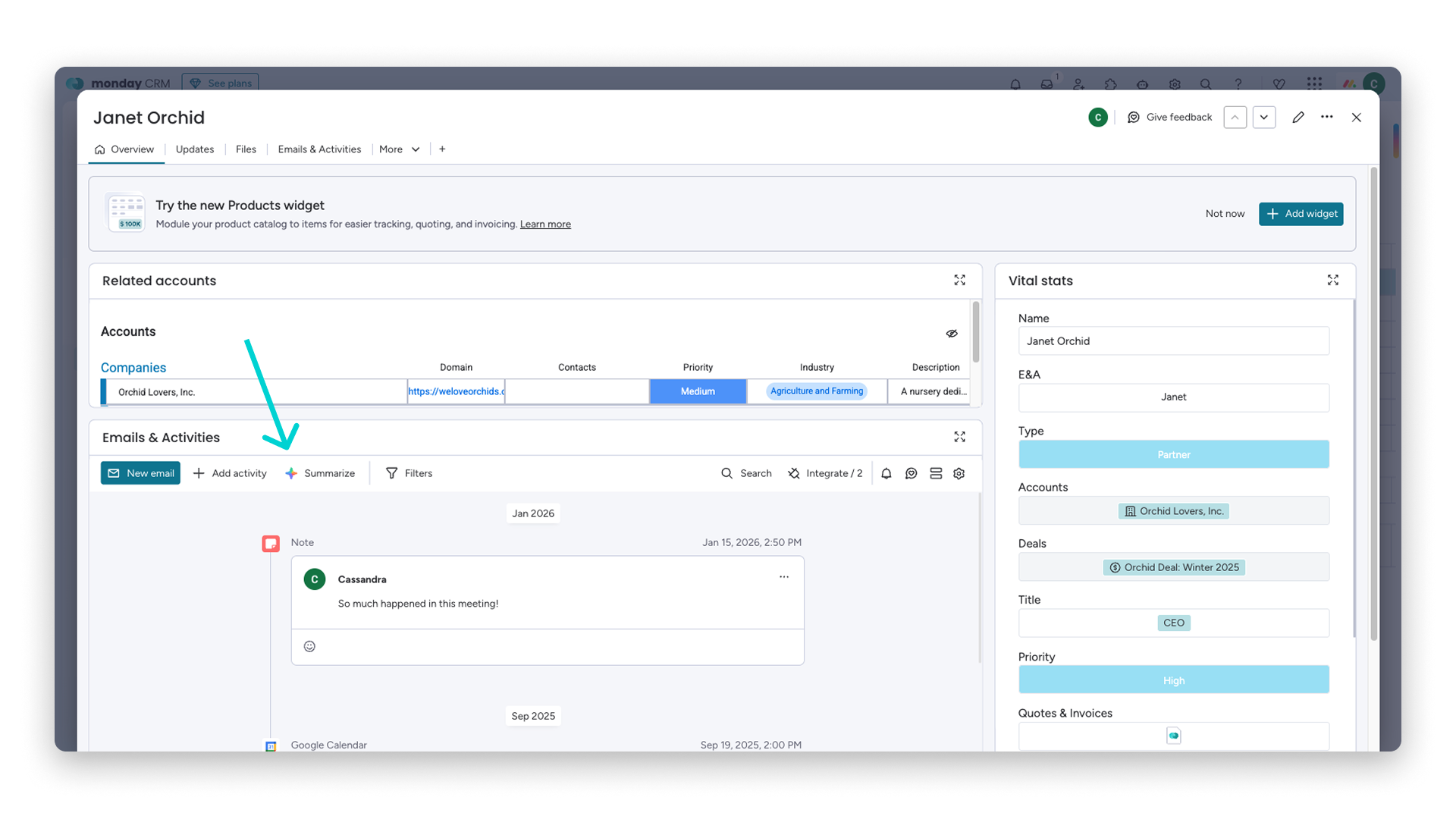The image size is (1456, 819).
Task: Open the nine-dot apps grid menu
Action: point(1315,83)
